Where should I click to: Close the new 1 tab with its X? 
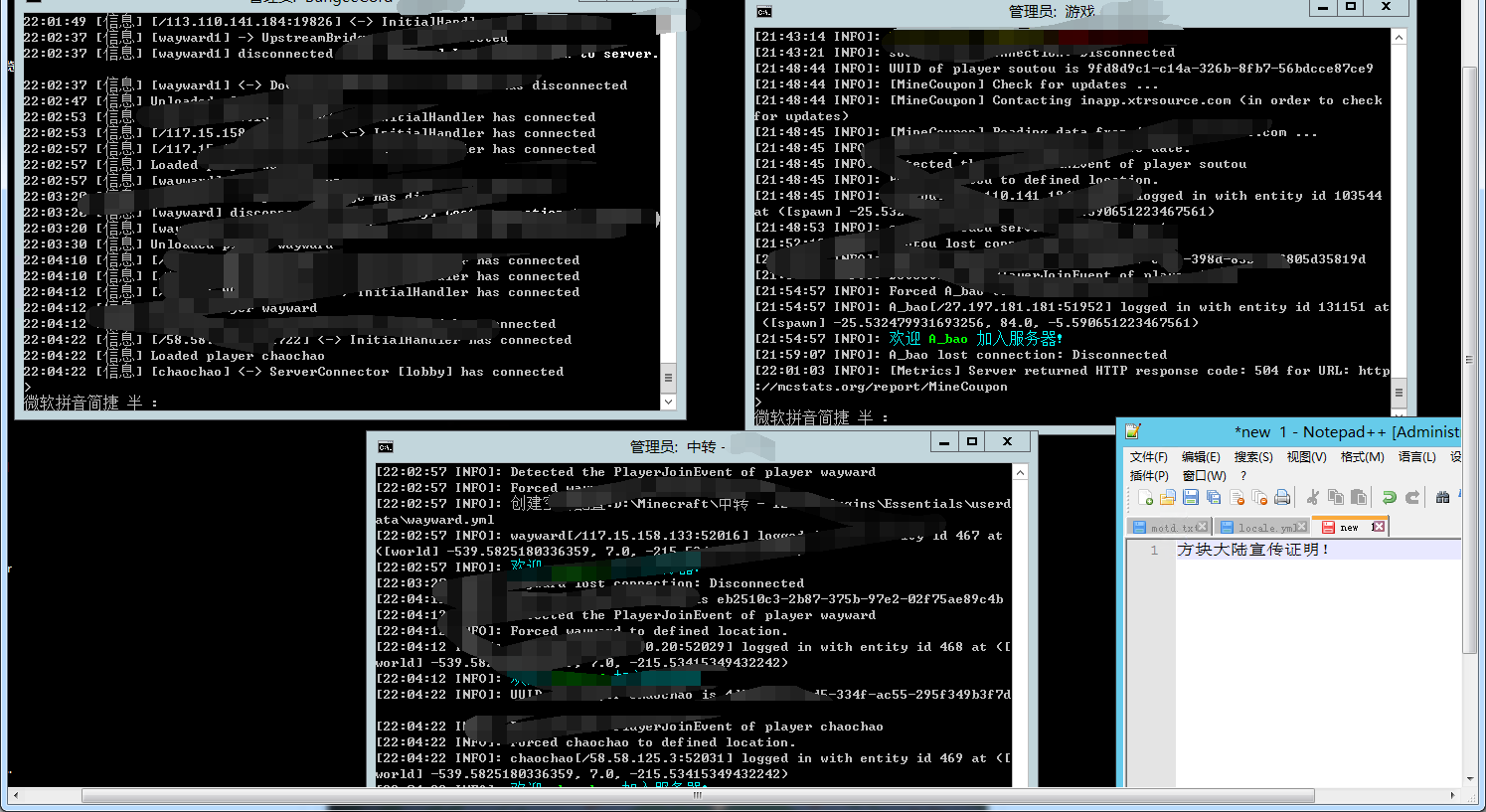(1378, 527)
